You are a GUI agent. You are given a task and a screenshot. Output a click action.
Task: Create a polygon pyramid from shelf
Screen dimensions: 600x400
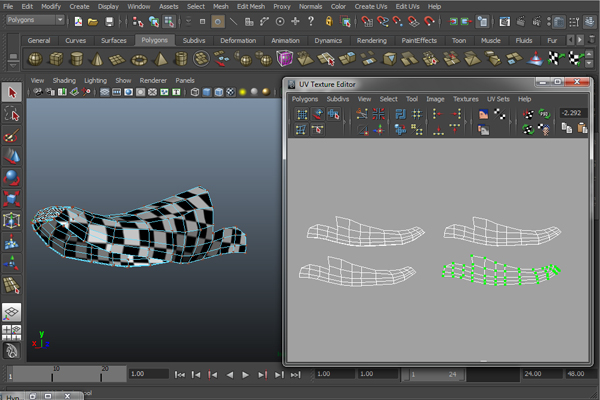click(x=160, y=59)
